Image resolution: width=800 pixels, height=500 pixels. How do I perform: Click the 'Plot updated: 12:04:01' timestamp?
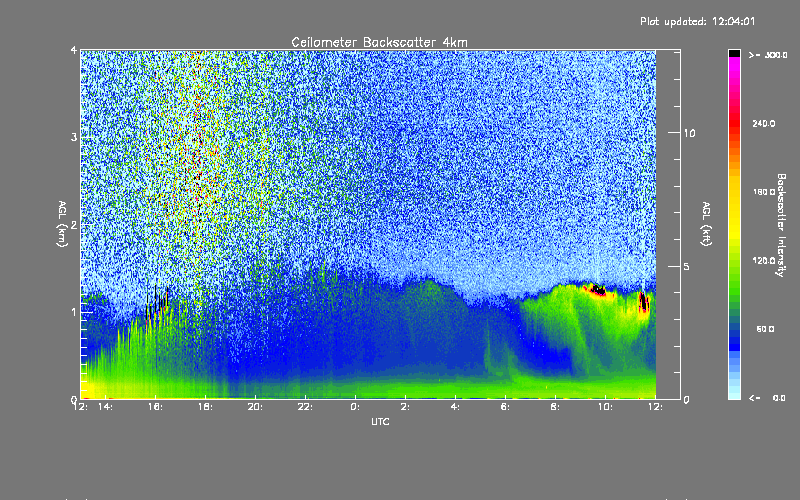[697, 21]
